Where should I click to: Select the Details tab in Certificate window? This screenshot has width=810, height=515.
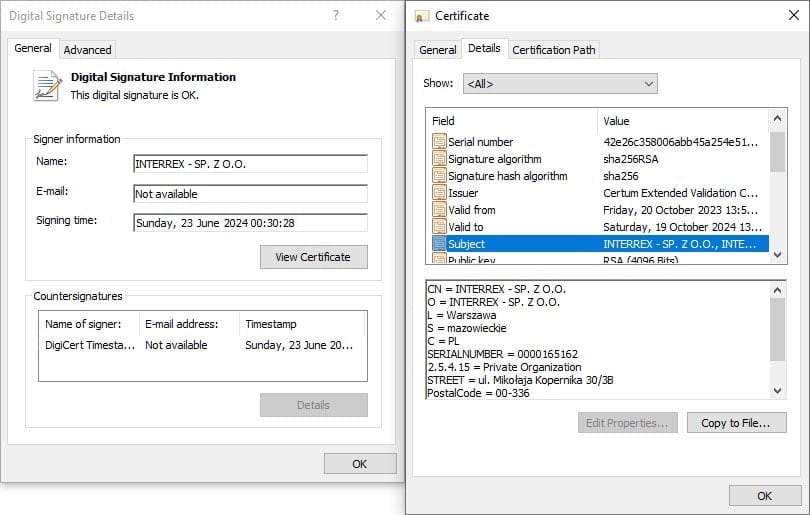484,48
